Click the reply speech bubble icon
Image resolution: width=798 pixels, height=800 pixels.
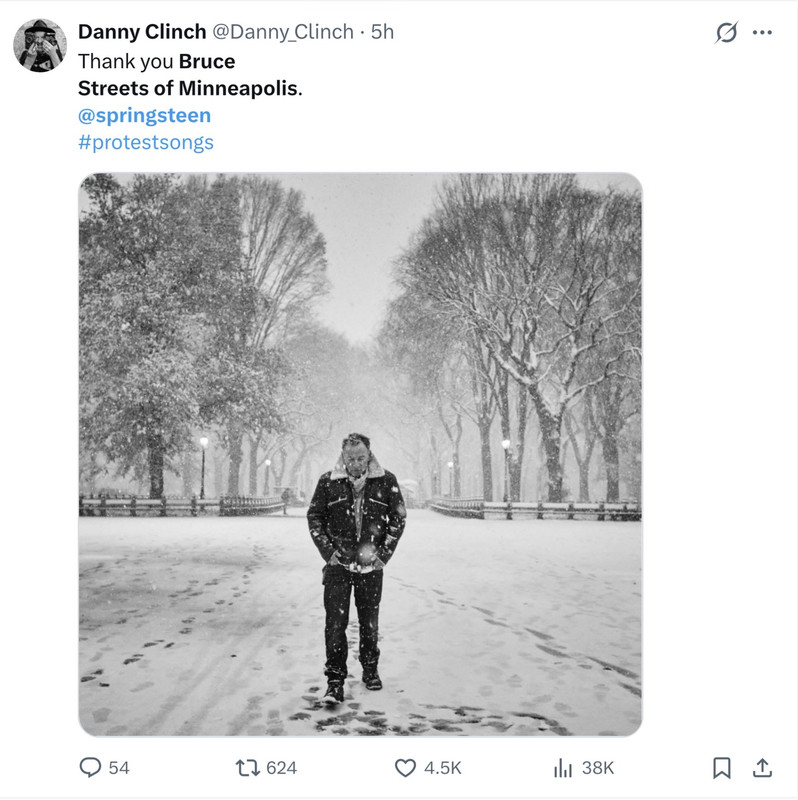click(x=90, y=767)
